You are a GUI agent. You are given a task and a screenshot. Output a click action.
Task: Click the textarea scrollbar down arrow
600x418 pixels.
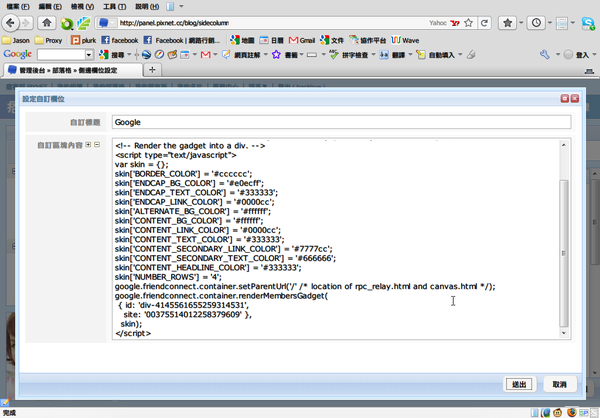[564, 333]
